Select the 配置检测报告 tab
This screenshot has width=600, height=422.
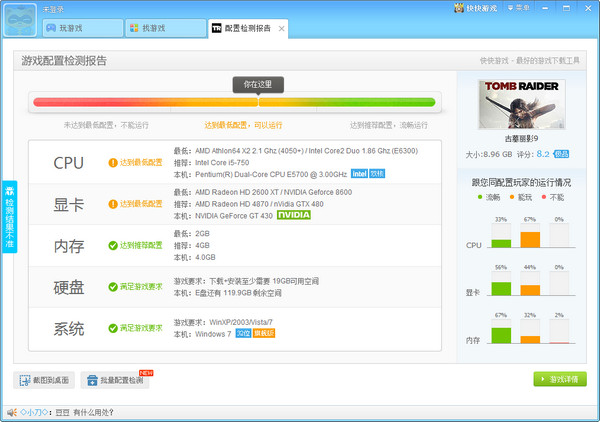[248, 28]
